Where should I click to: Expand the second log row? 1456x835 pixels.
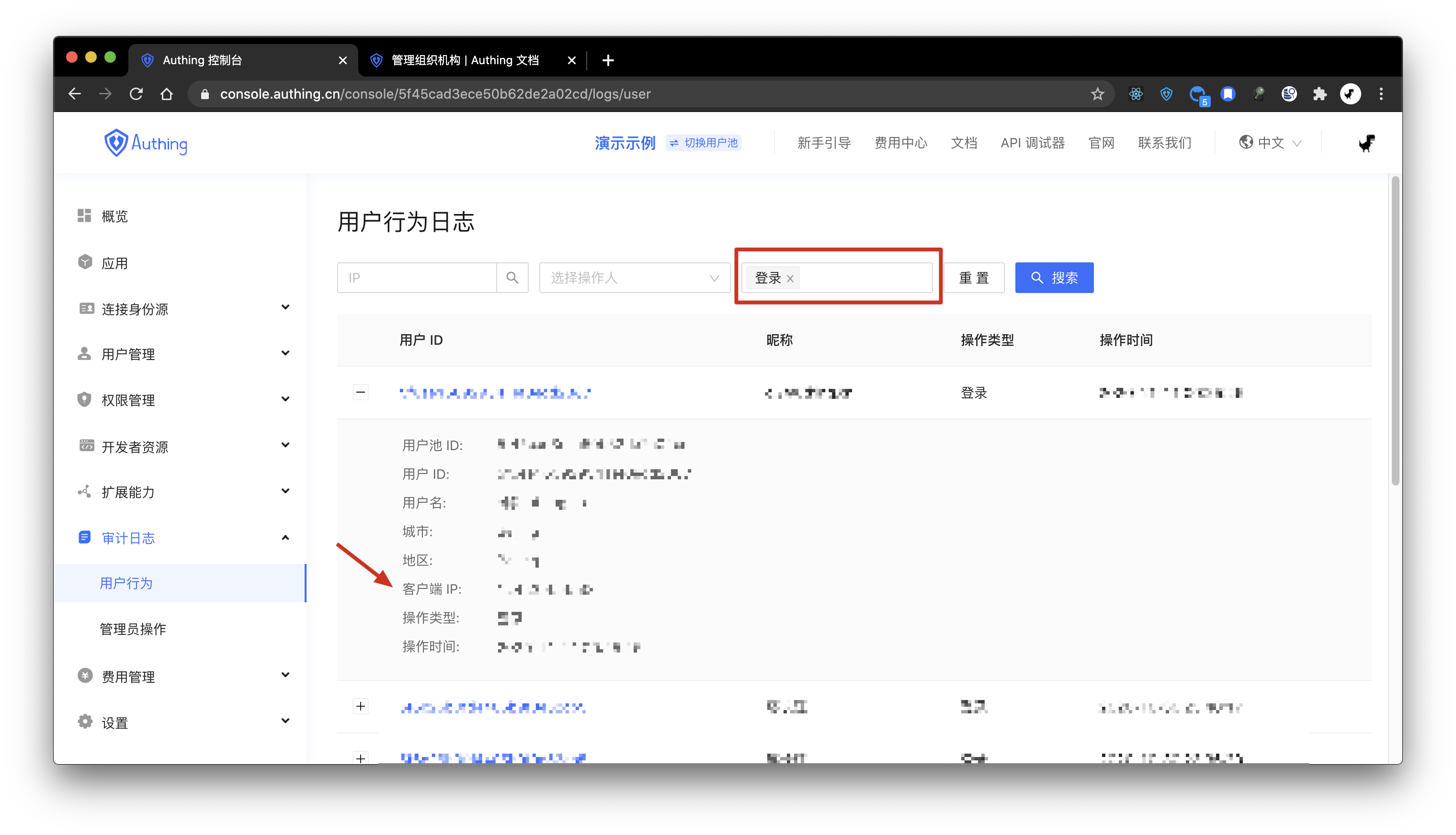(x=360, y=707)
